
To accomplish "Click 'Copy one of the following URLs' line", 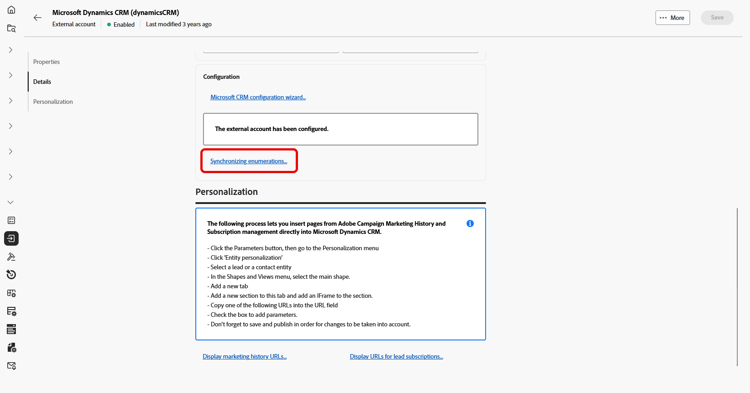I will [273, 305].
